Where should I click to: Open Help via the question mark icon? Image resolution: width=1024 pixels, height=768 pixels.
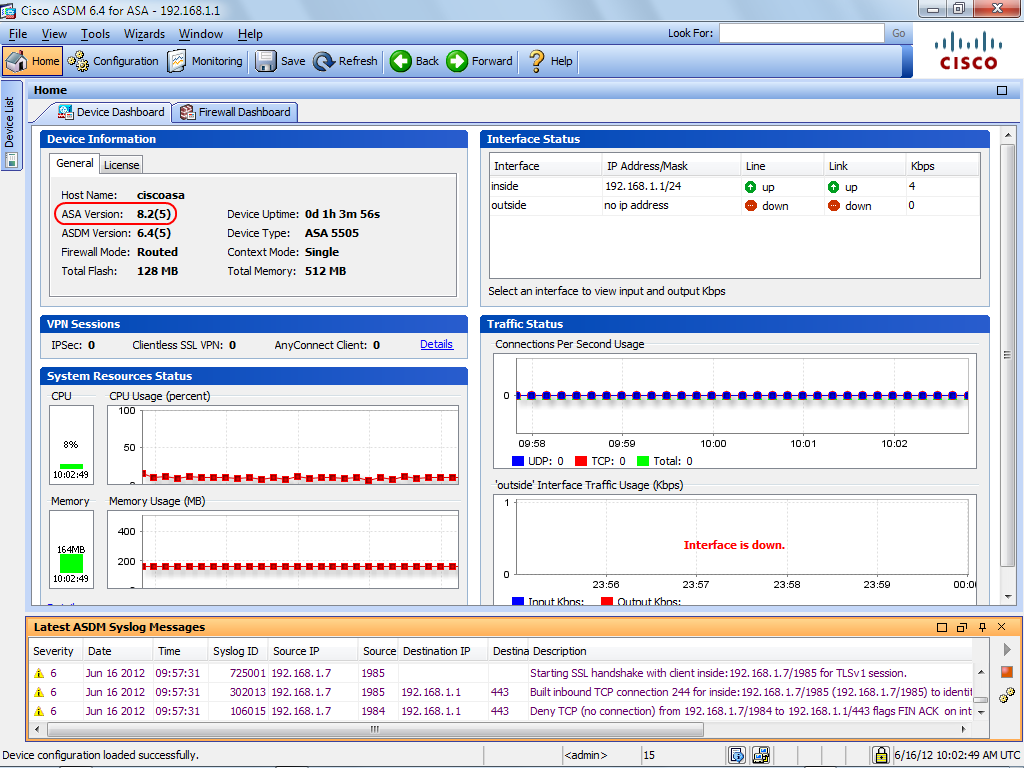point(551,61)
